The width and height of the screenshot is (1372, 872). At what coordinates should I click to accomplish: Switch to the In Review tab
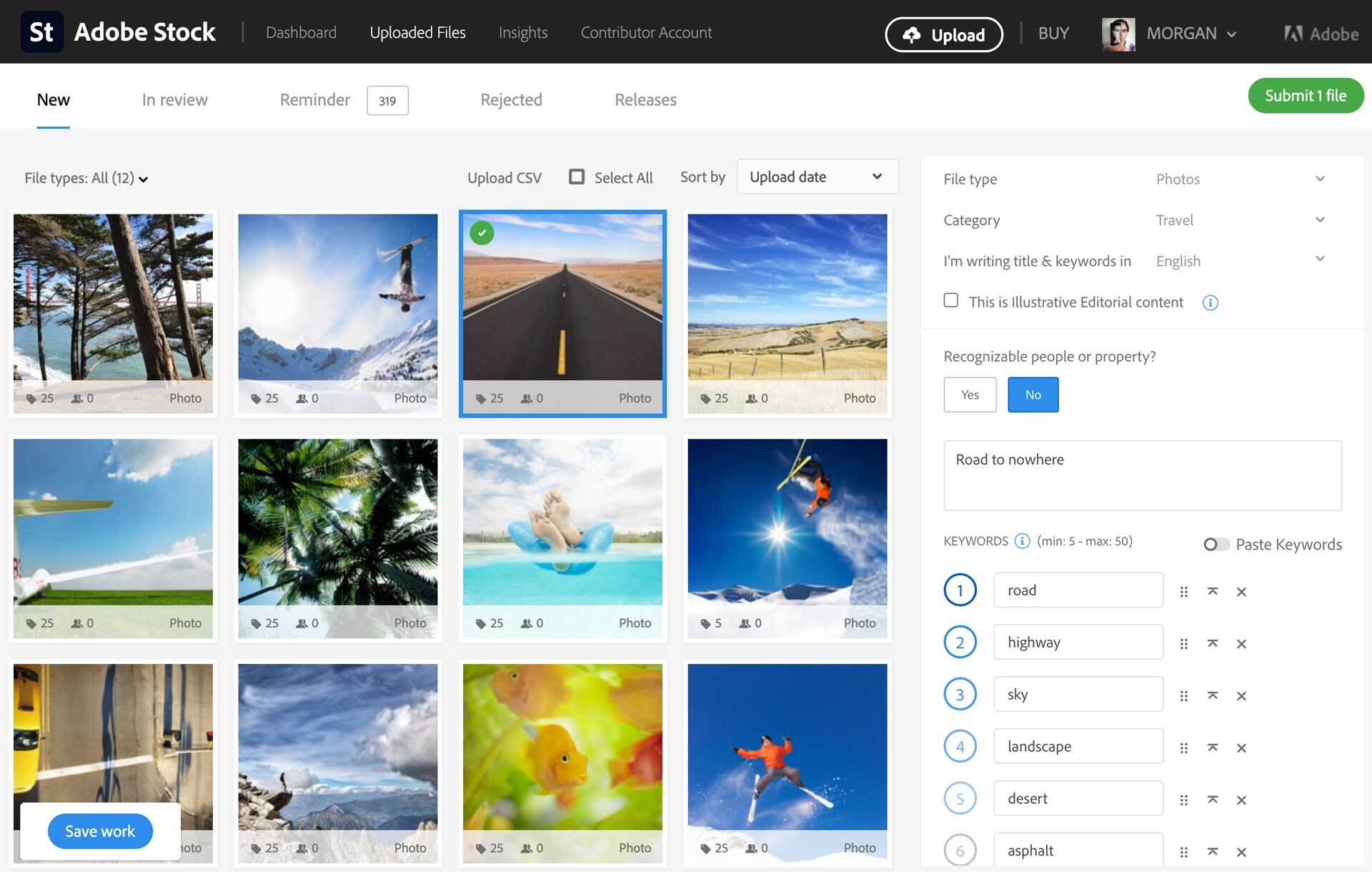(174, 99)
